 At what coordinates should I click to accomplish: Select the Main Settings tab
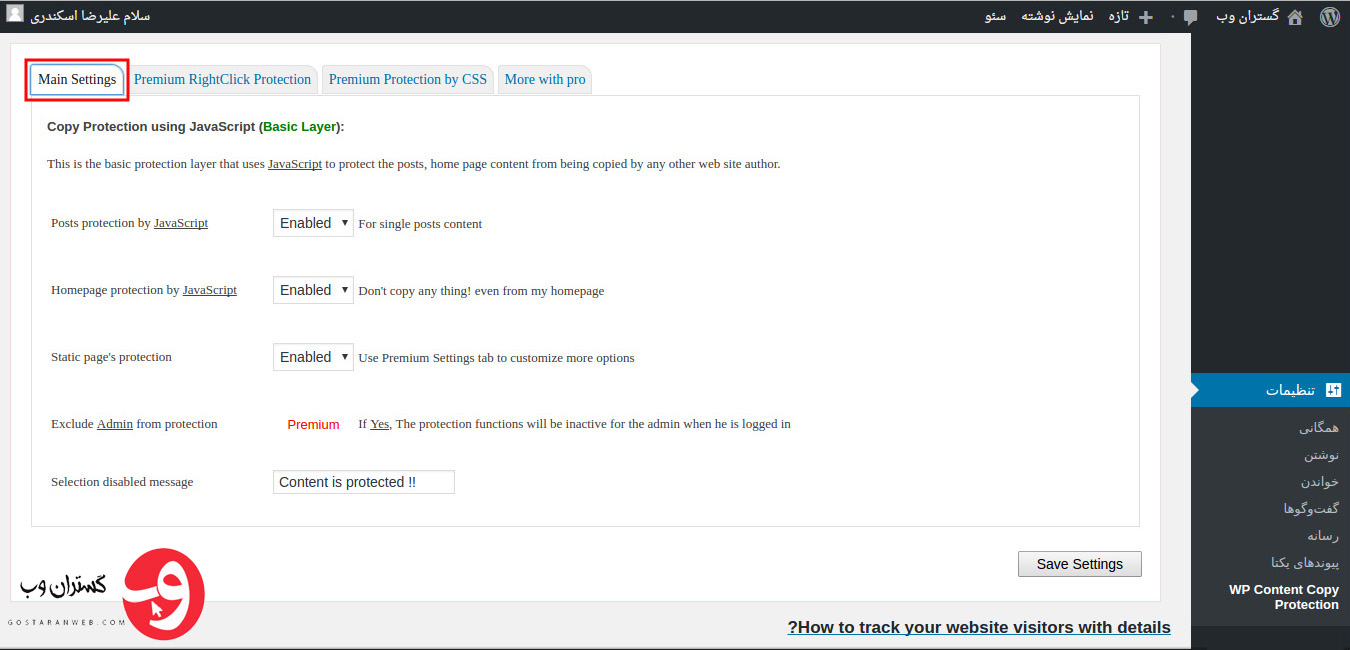coord(77,80)
